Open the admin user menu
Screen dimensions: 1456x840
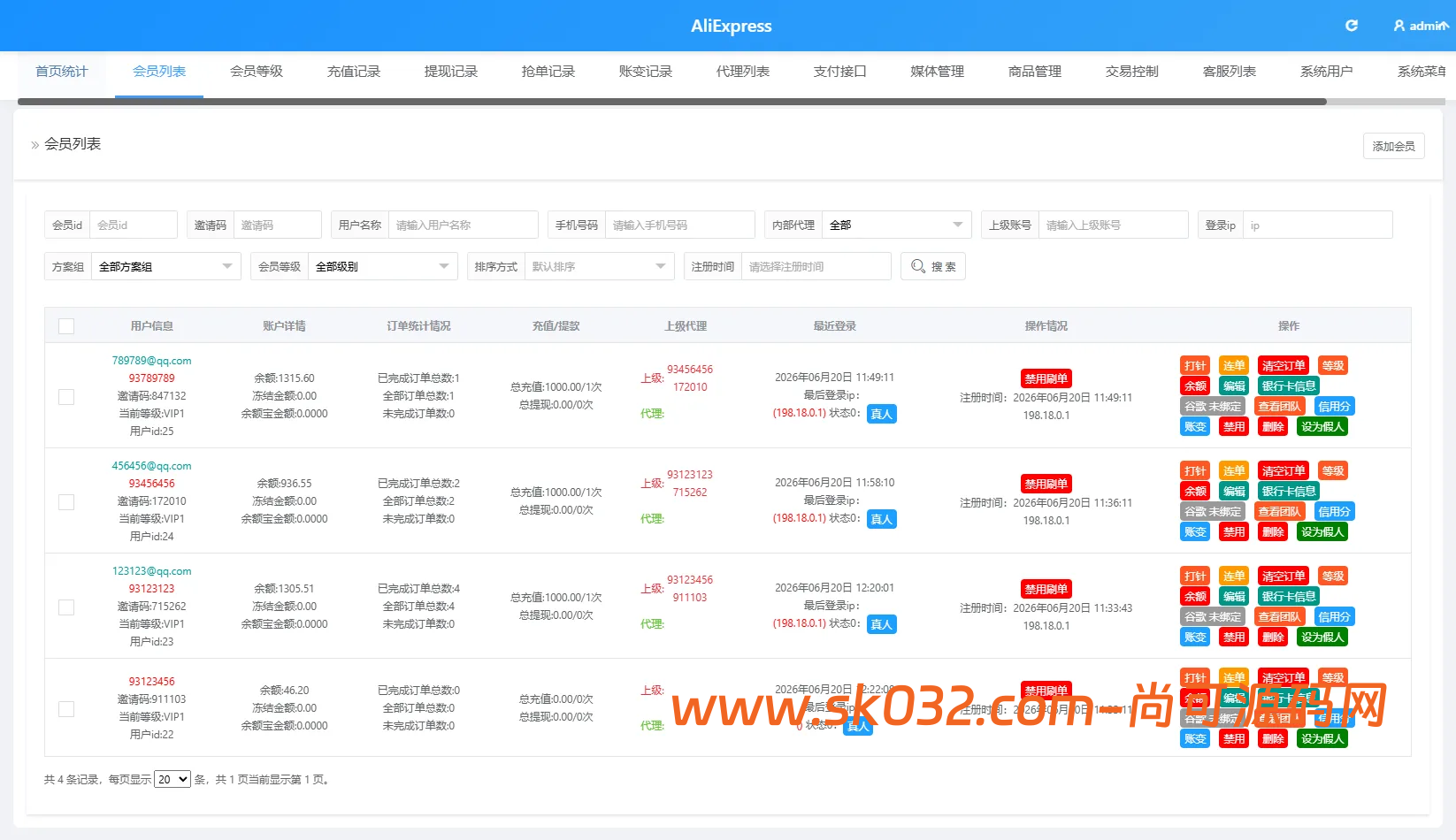click(x=1421, y=26)
